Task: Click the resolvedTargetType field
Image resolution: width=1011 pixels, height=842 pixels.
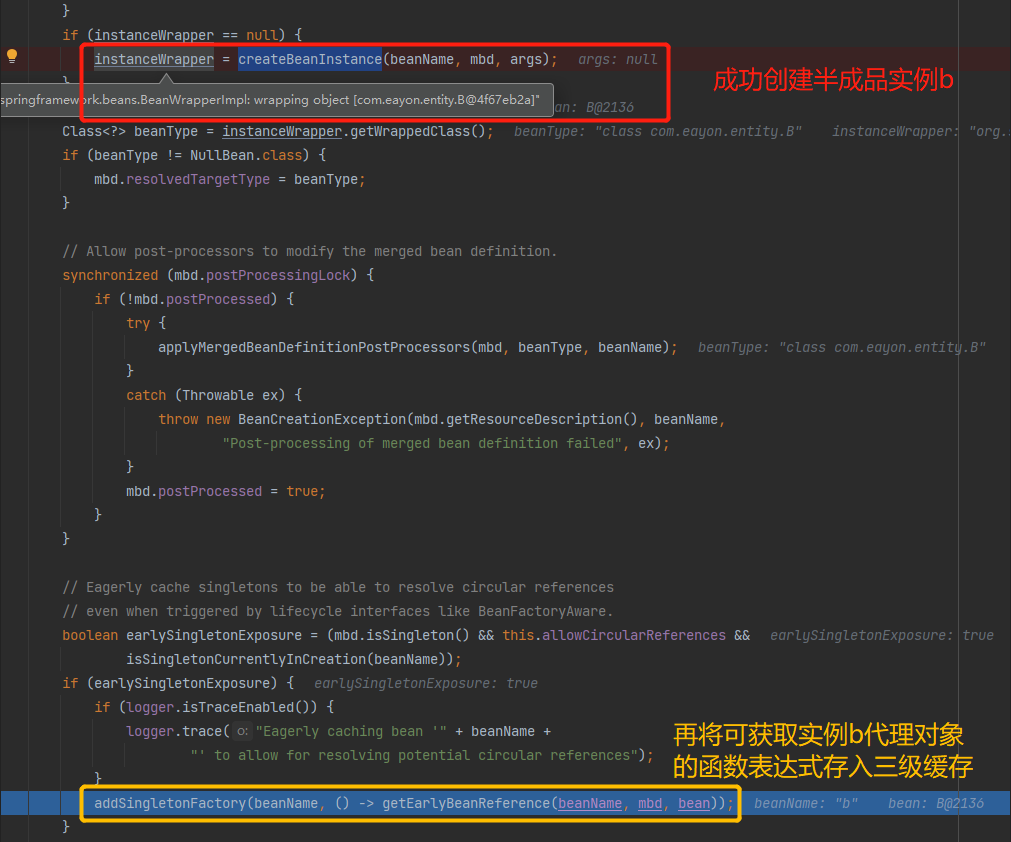Action: tap(198, 179)
